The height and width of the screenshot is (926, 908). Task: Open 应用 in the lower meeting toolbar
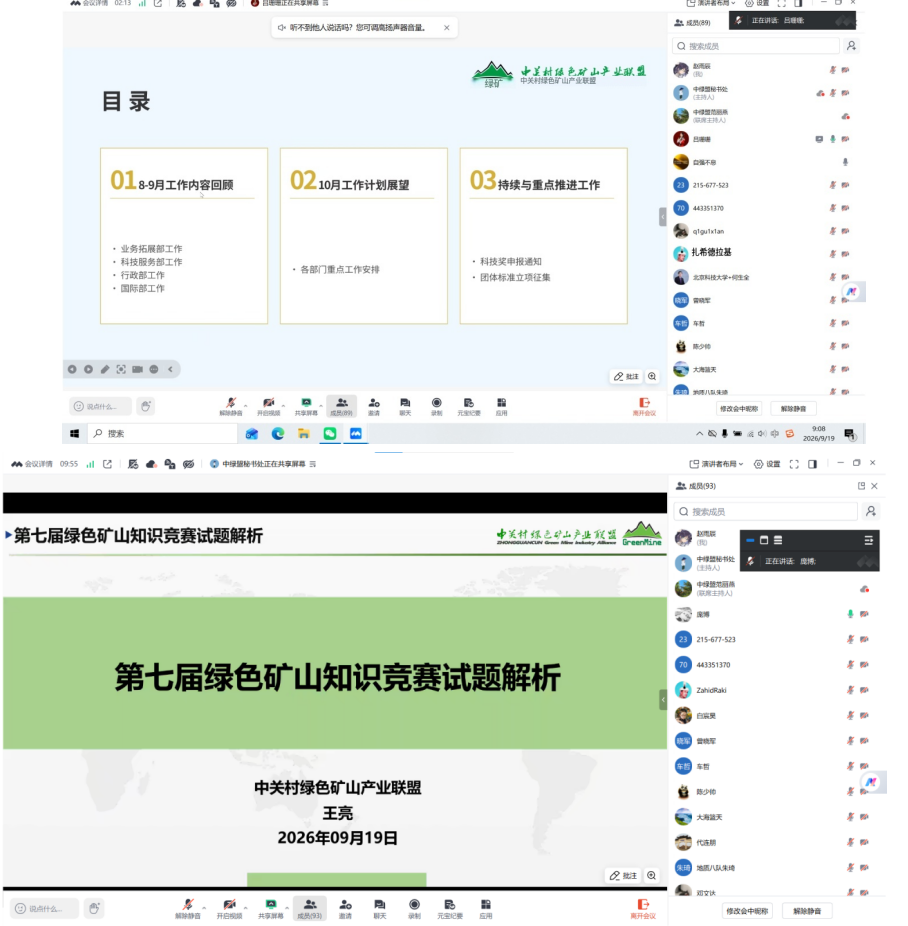point(486,908)
